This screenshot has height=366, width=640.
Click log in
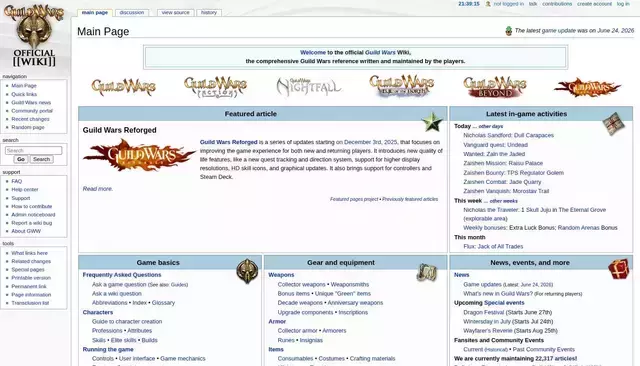pyautogui.click(x=623, y=4)
